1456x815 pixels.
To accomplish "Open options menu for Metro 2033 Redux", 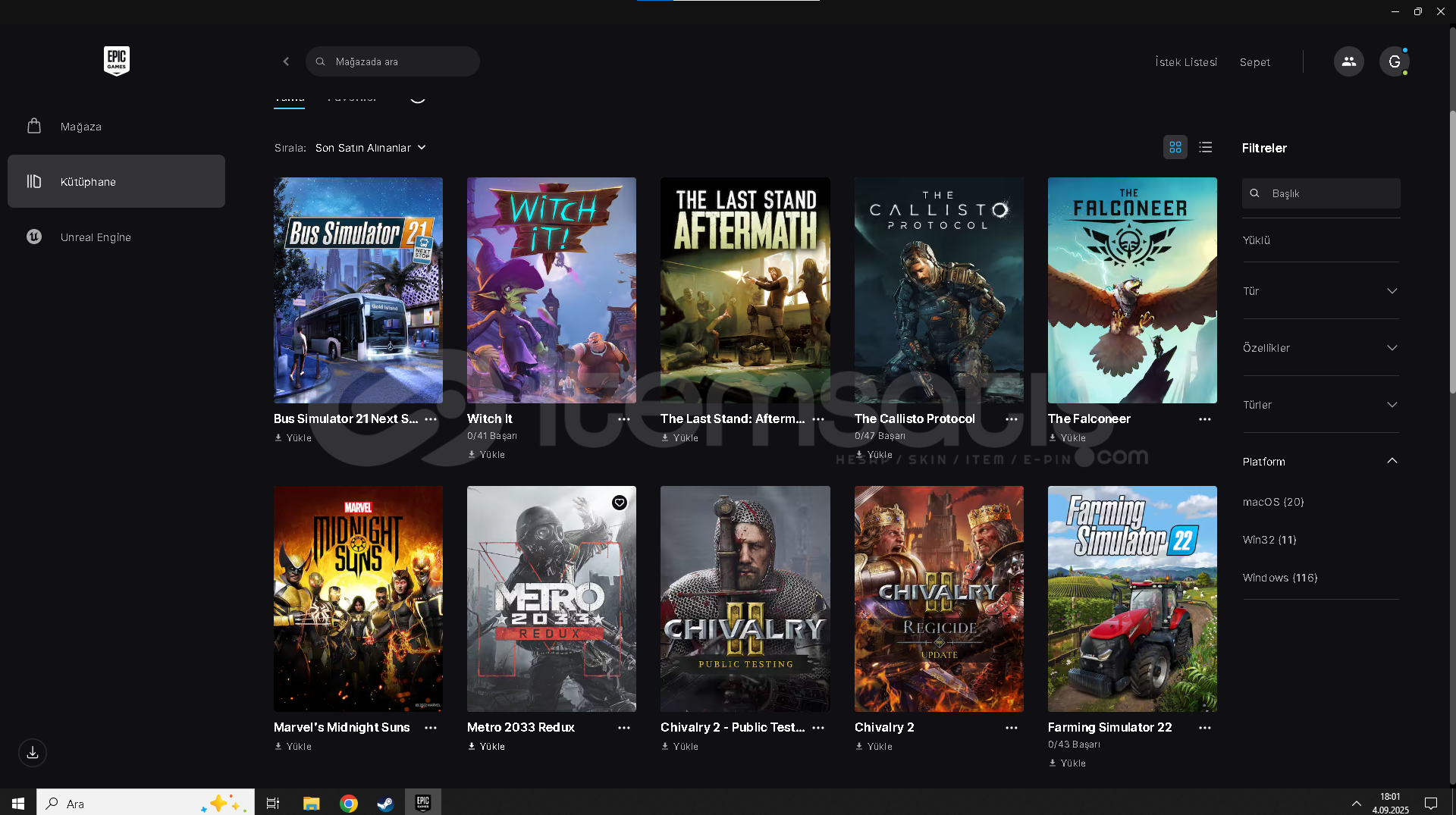I will [x=624, y=727].
